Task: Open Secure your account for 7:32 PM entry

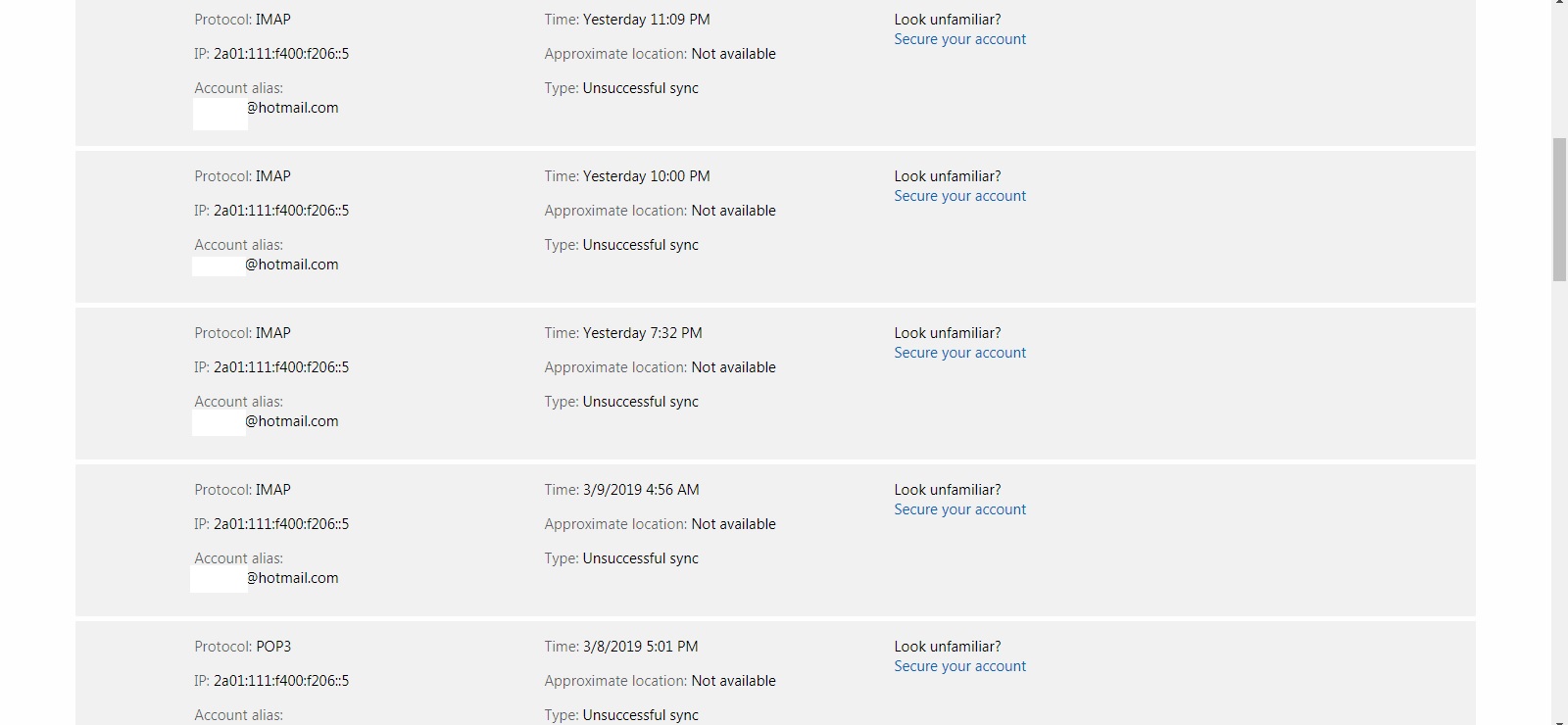Action: tap(959, 353)
